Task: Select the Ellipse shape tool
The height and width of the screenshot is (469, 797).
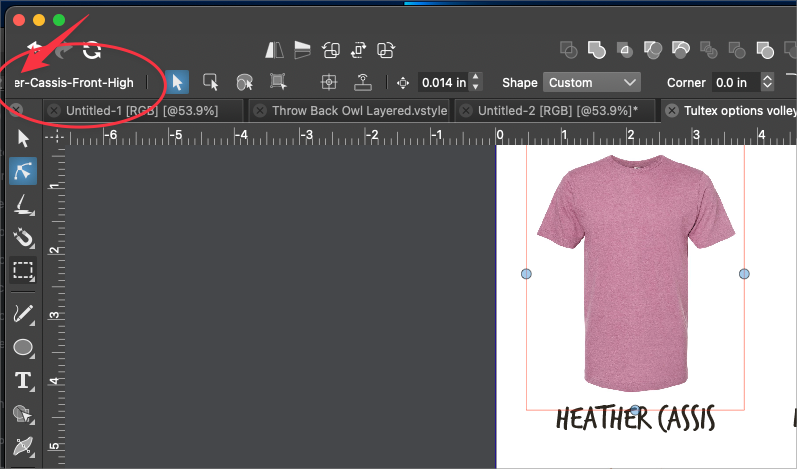Action: click(23, 348)
